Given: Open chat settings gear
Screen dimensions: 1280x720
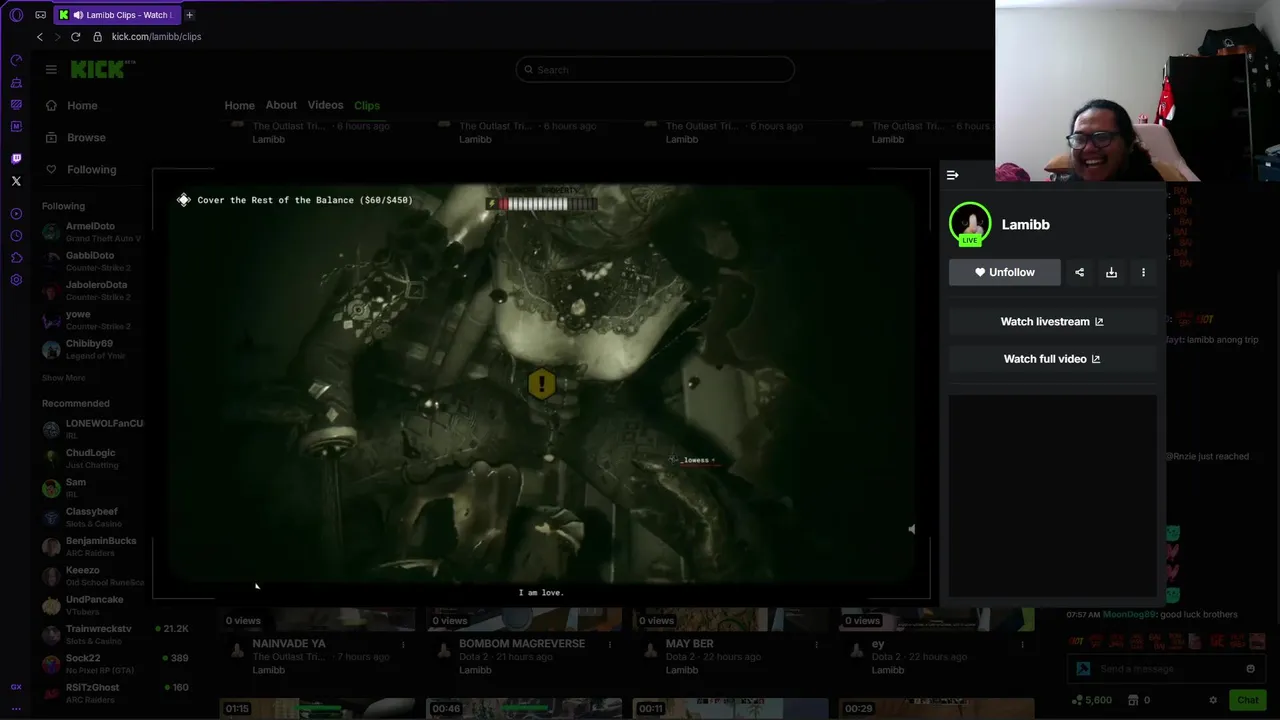Looking at the screenshot, I should click(x=1213, y=700).
